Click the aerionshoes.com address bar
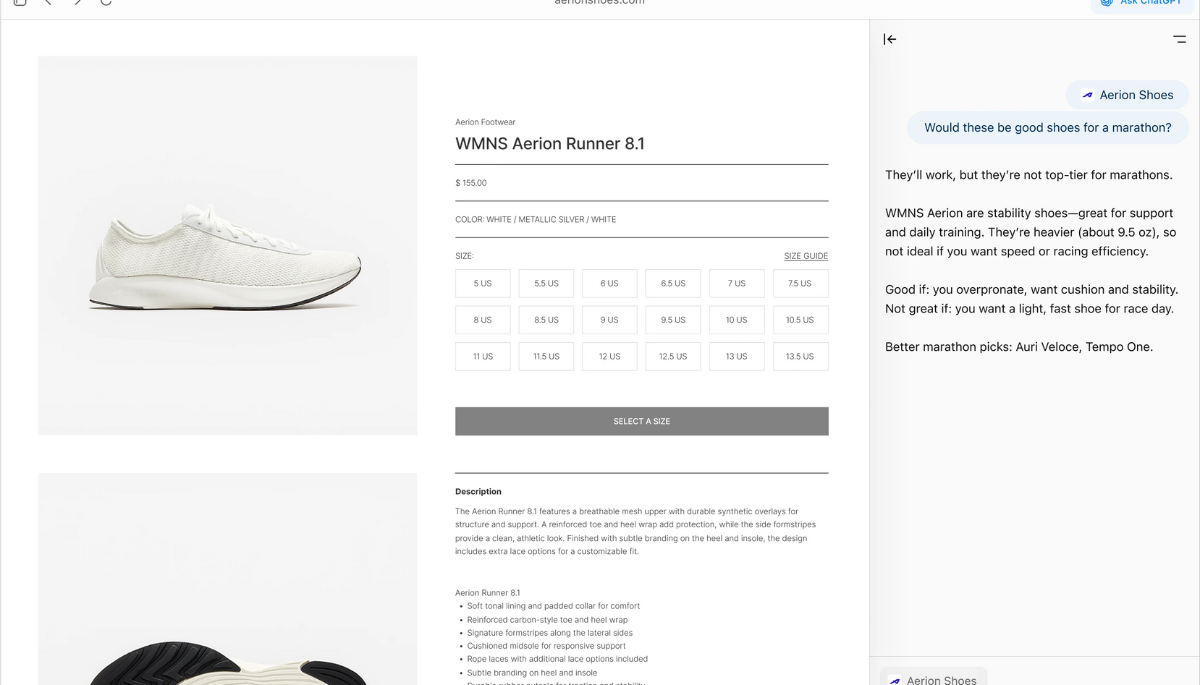 coord(600,4)
